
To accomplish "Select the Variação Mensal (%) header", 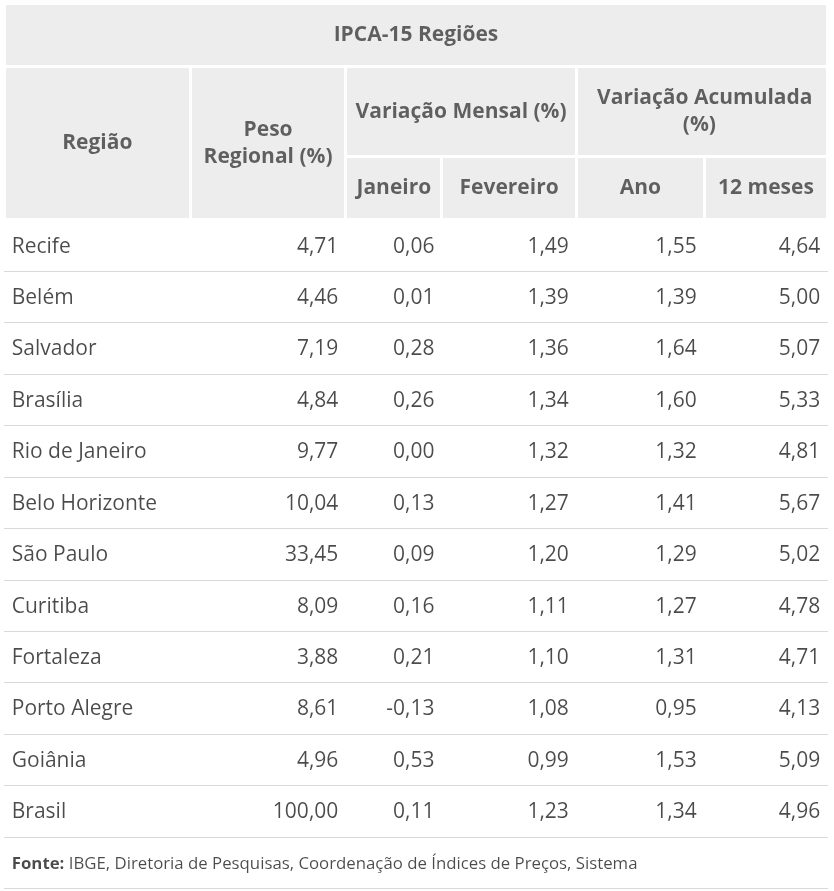I will (460, 110).
